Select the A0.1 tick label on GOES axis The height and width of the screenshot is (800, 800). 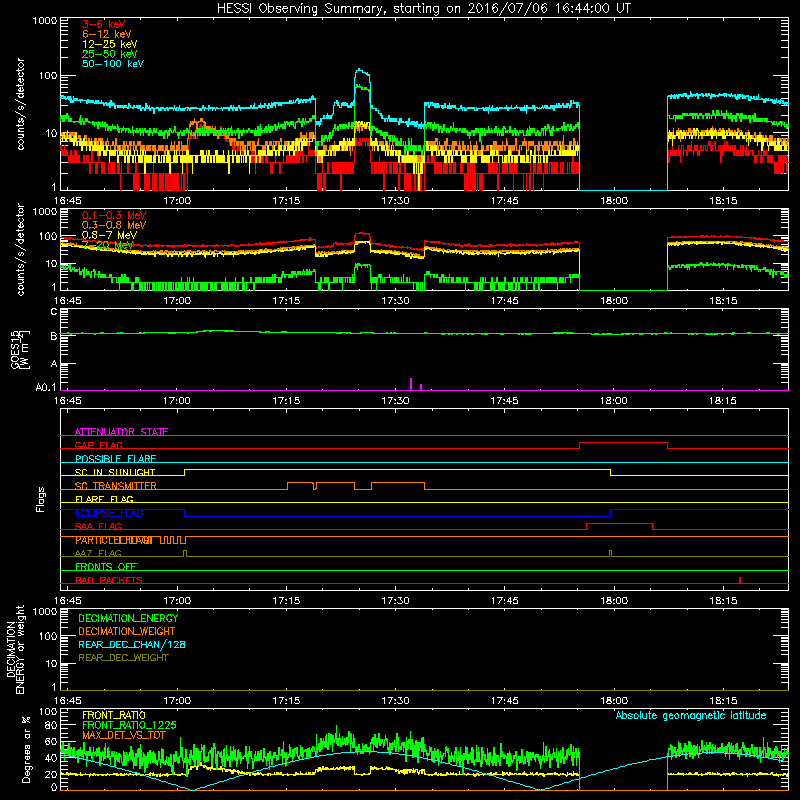[46, 388]
